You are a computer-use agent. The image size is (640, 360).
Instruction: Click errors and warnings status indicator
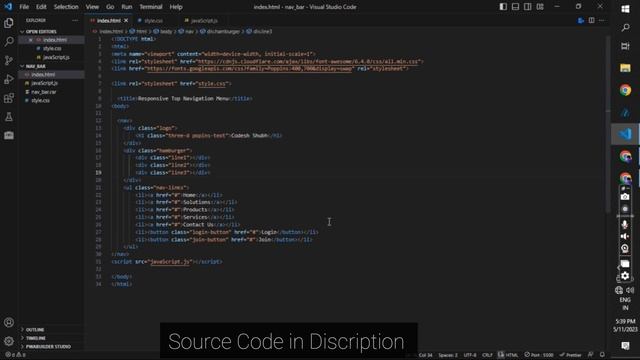coord(16,355)
